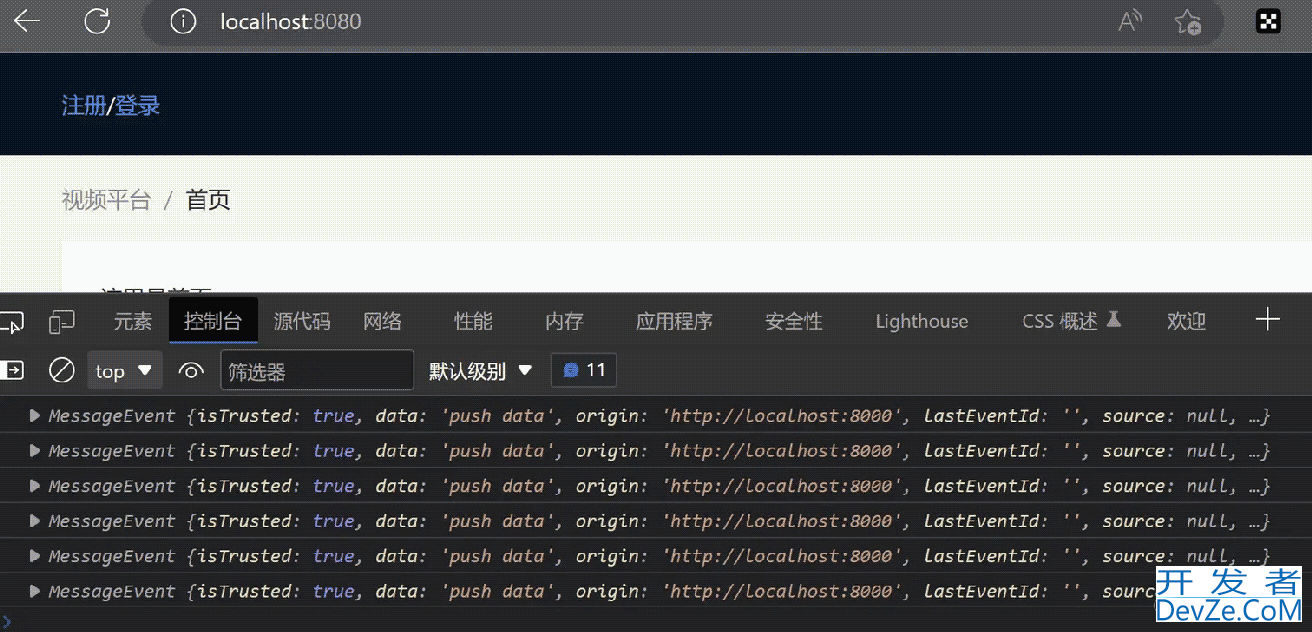The image size is (1312, 632).
Task: Open the 注册 link
Action: click(x=84, y=105)
